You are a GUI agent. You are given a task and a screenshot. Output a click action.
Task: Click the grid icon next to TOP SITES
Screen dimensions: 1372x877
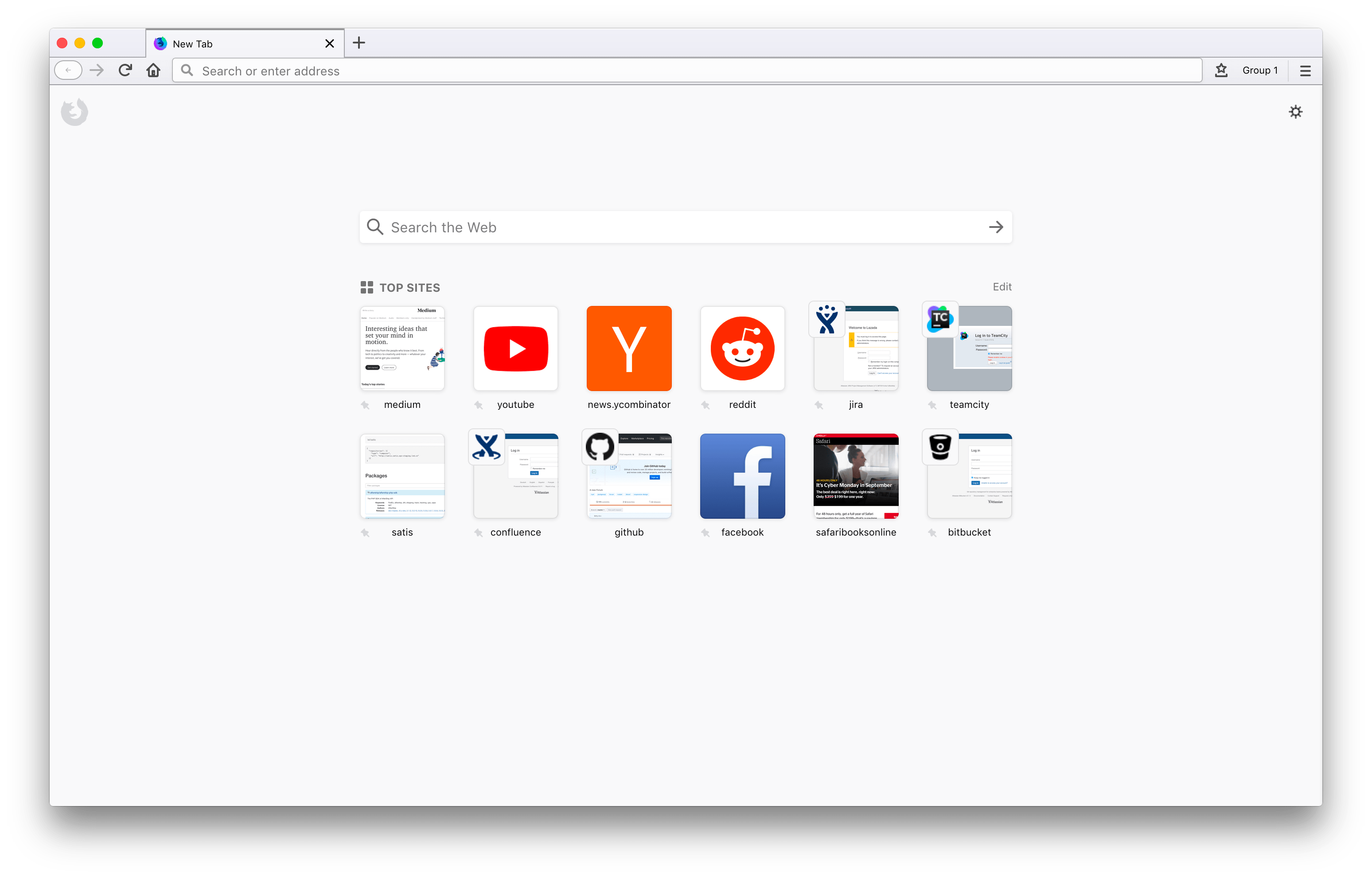(366, 287)
